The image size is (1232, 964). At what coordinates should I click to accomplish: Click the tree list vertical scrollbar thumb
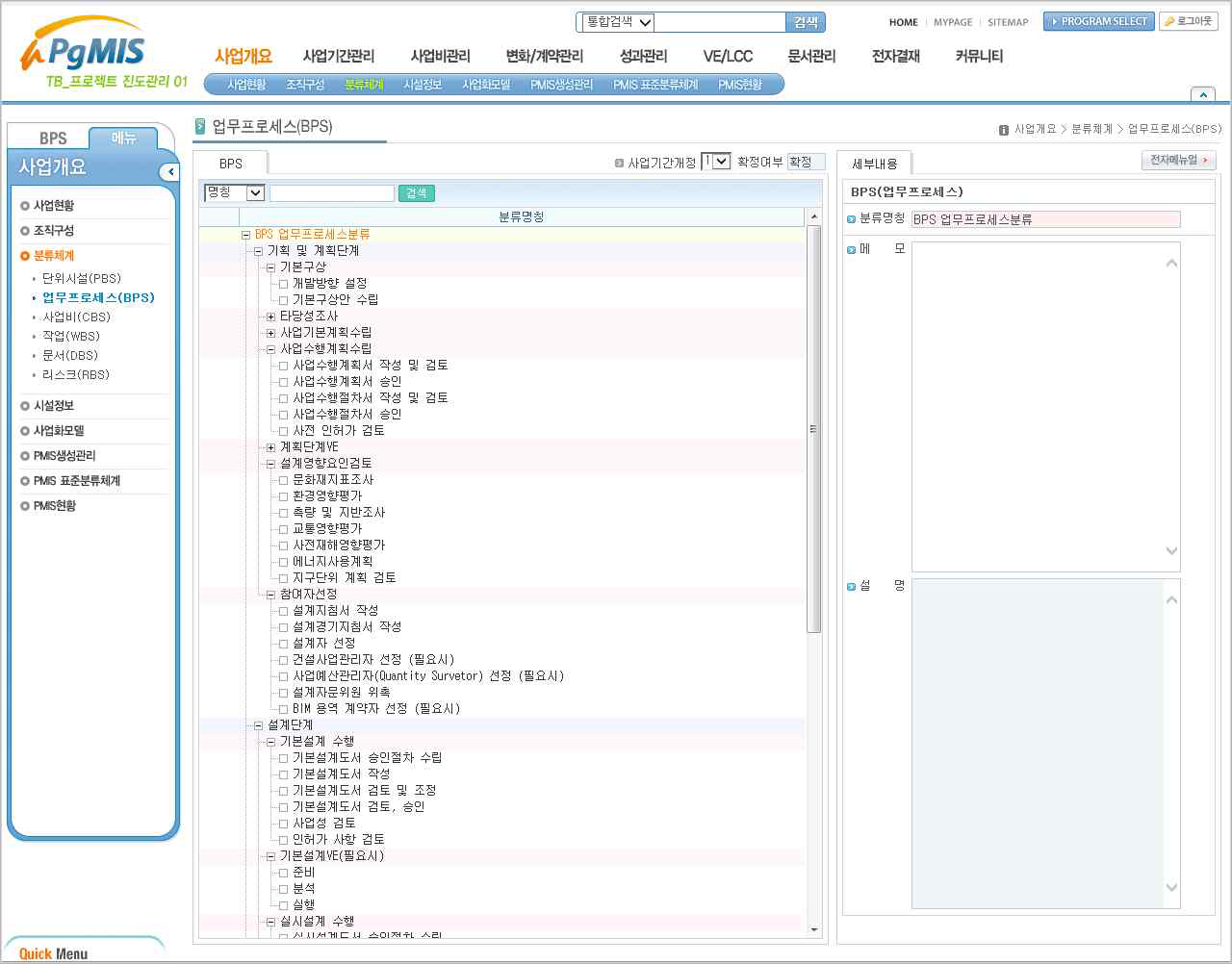coord(814,429)
